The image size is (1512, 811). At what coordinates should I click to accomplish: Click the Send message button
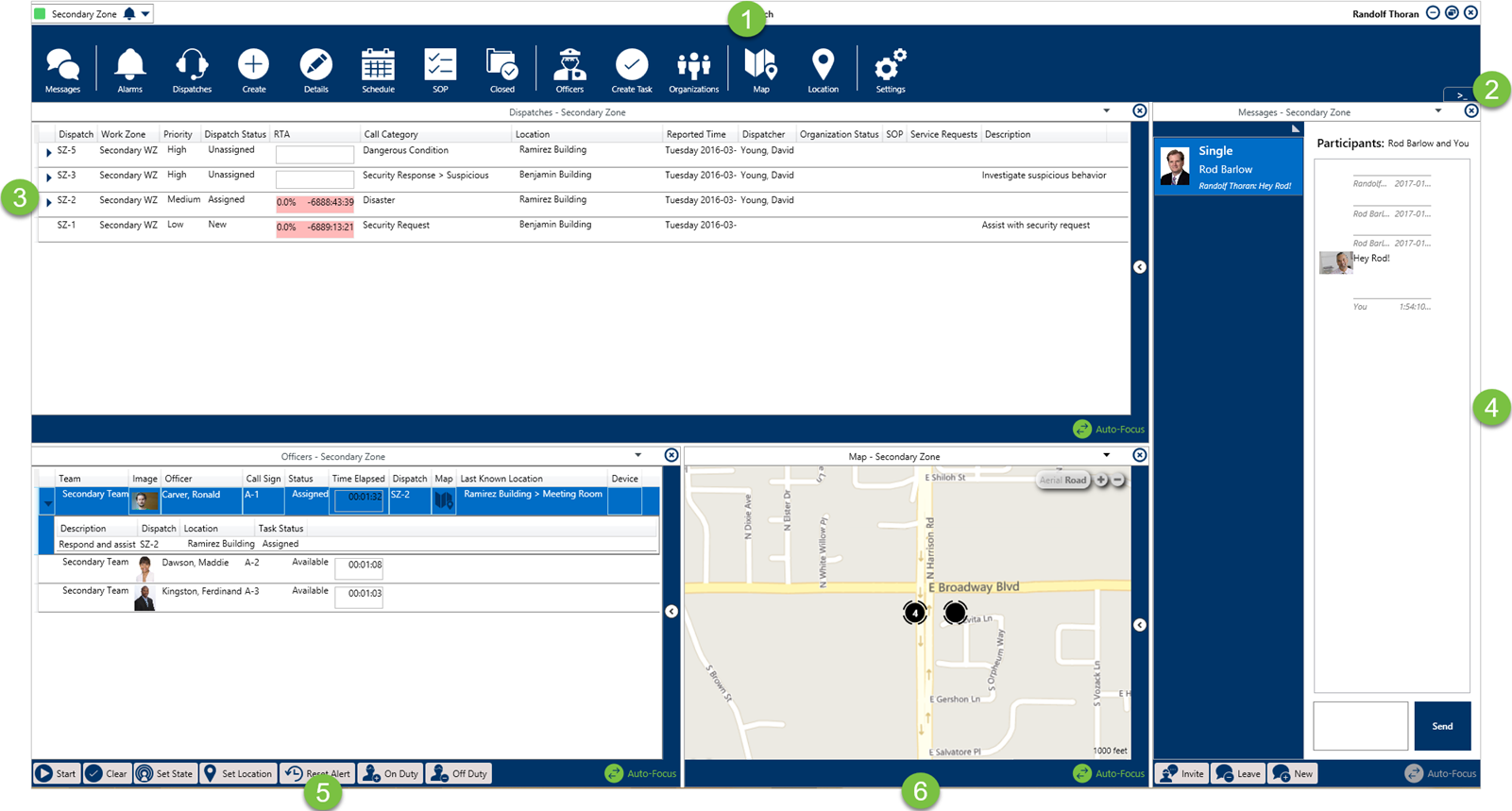[1441, 726]
